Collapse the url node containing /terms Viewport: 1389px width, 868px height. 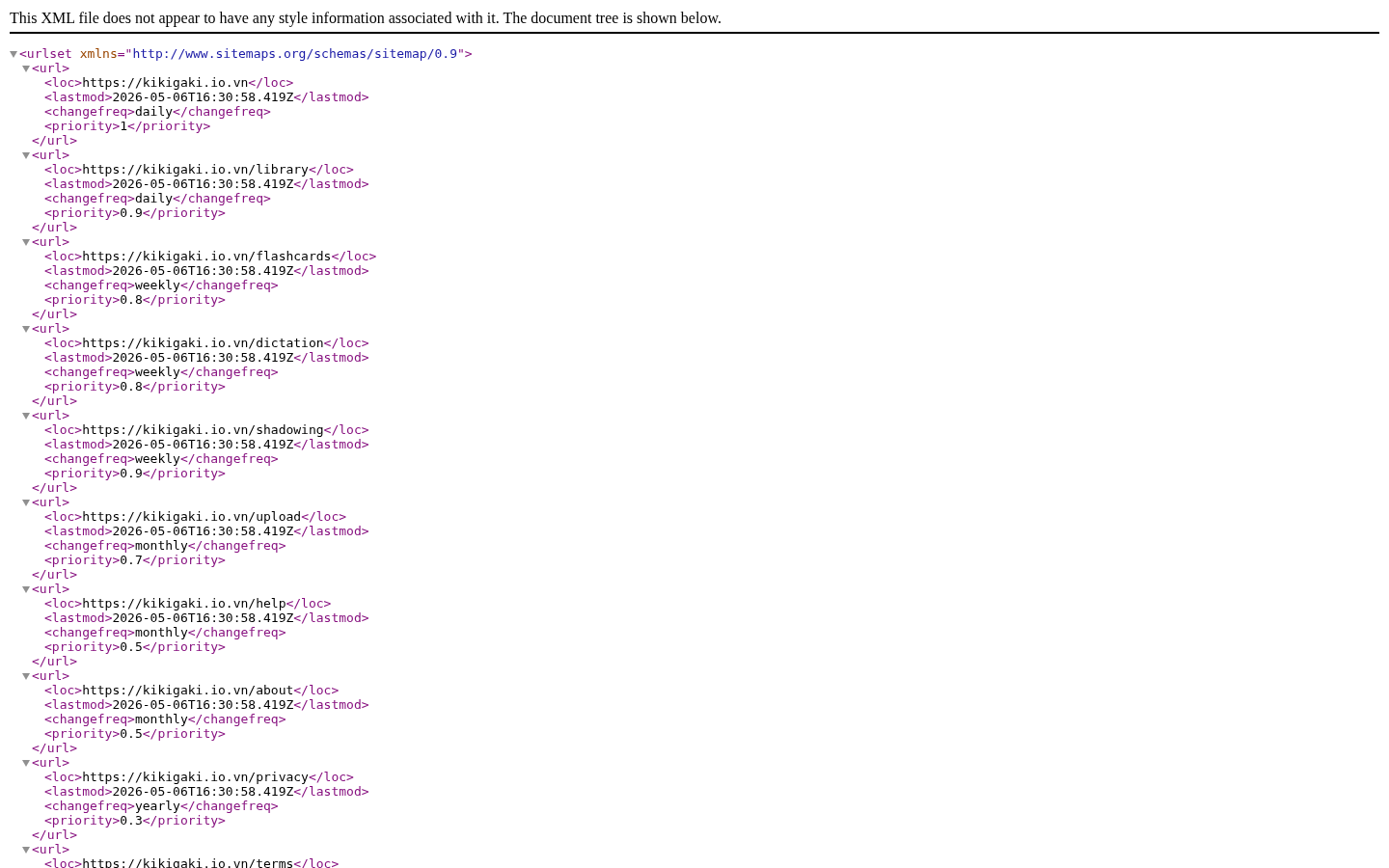click(26, 850)
